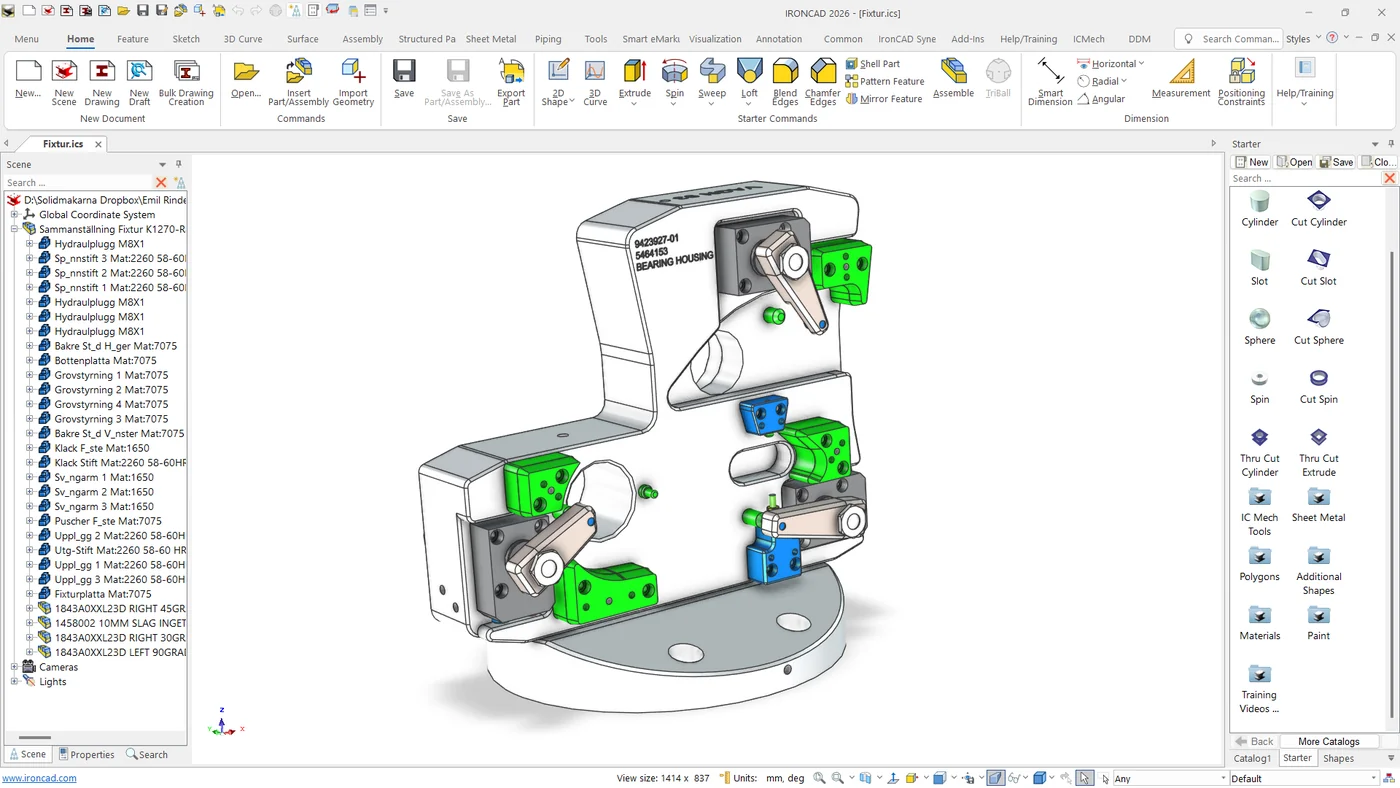Create a New Scene from the ribbon
Screen dimensions: 1400x788
coord(64,82)
